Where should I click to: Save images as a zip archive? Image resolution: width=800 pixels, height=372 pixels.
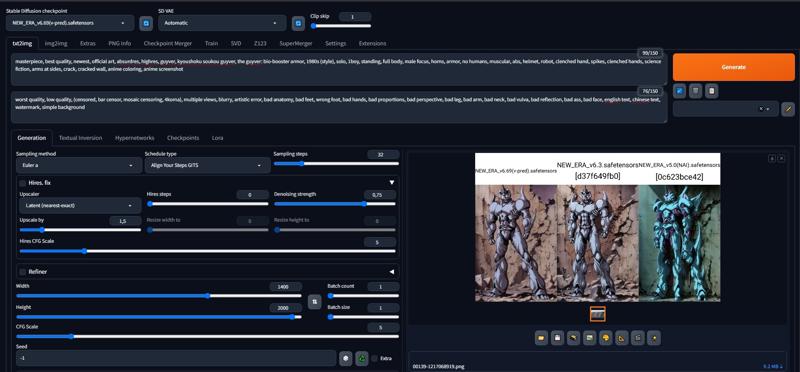[x=573, y=338]
